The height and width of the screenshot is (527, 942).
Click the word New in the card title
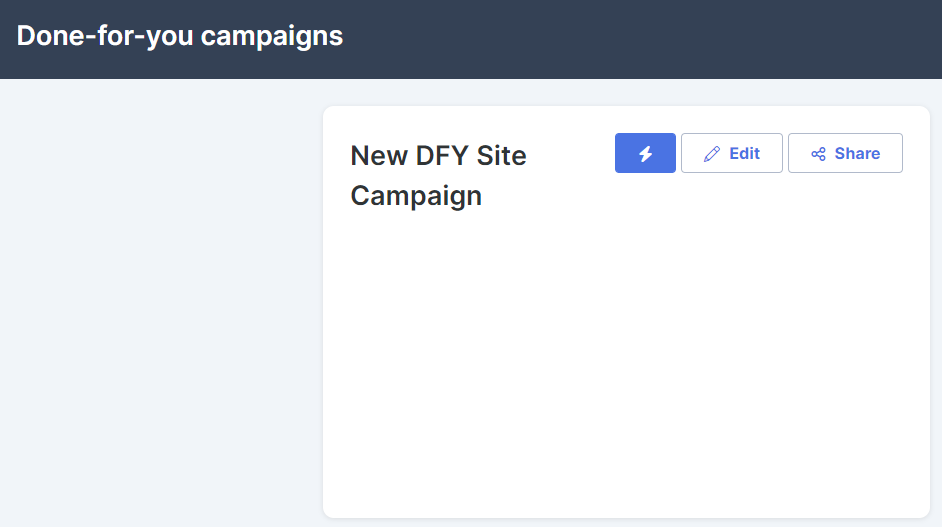(379, 156)
